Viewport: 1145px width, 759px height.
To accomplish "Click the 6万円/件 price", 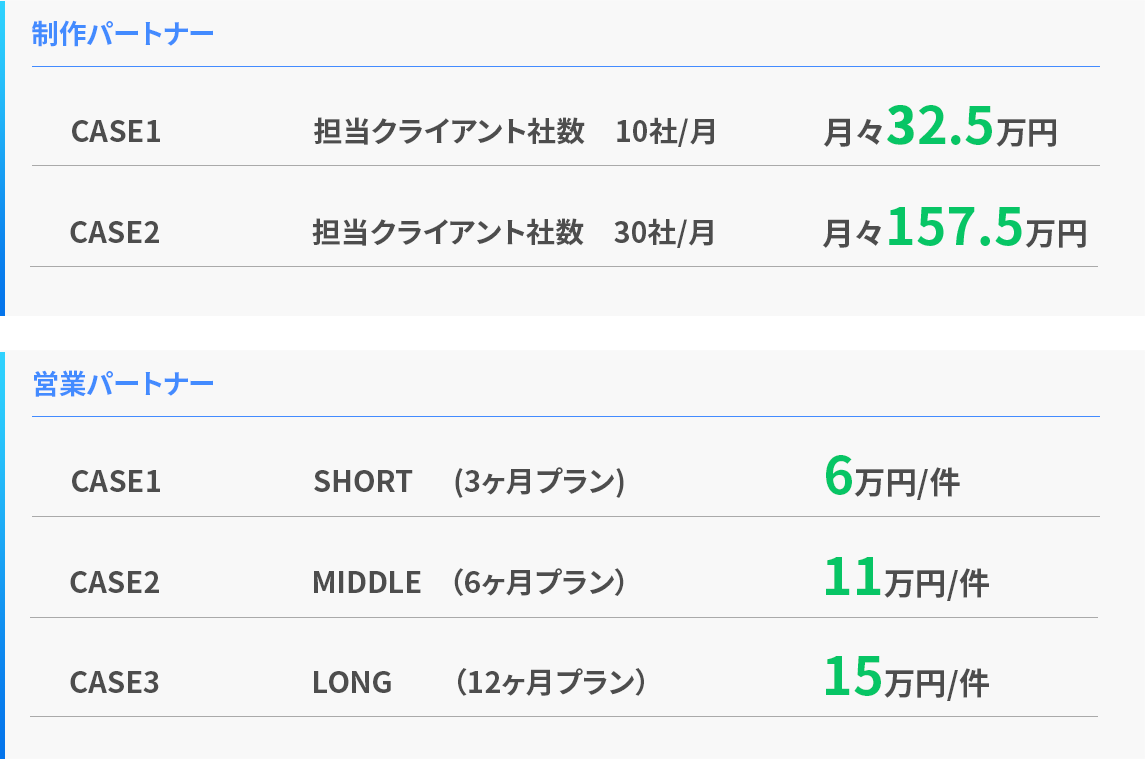I will click(x=892, y=479).
